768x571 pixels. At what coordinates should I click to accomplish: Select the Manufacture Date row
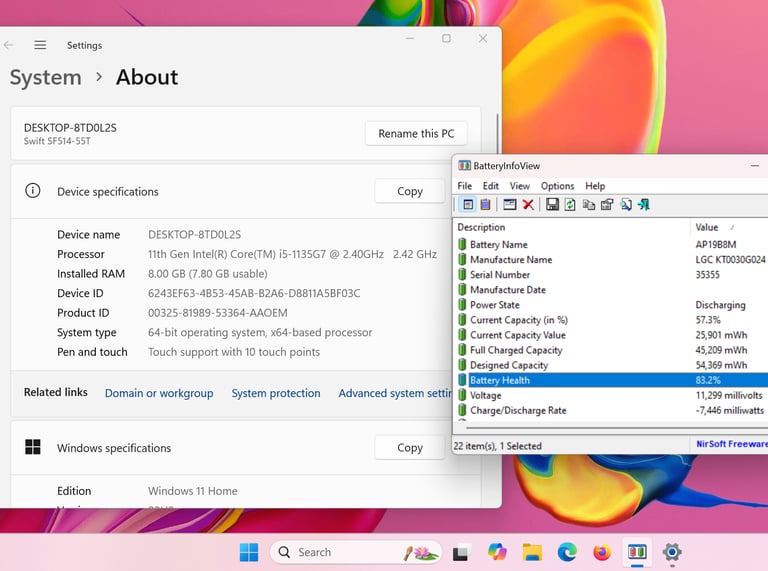(x=611, y=290)
